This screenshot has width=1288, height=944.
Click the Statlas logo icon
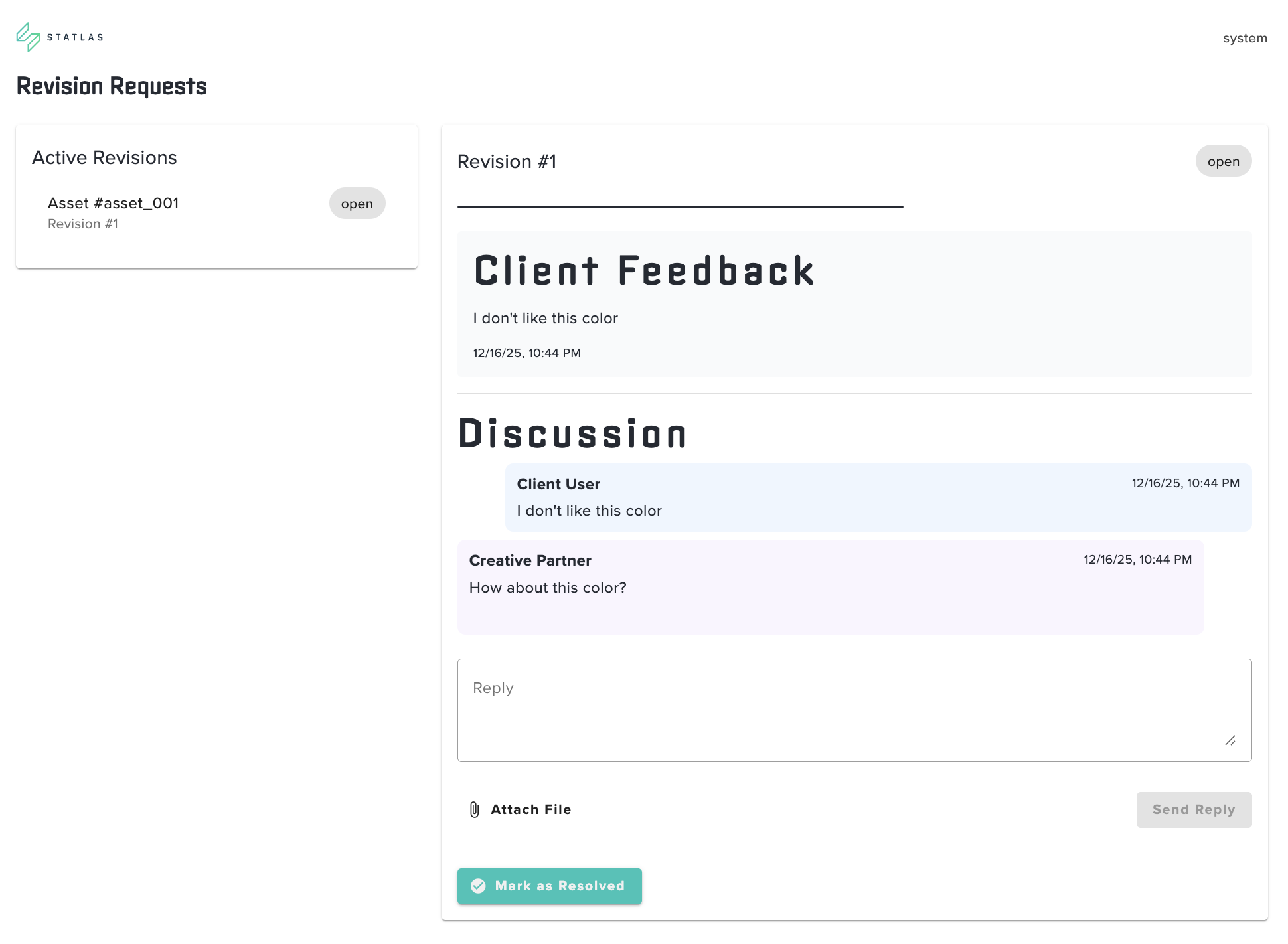(28, 37)
